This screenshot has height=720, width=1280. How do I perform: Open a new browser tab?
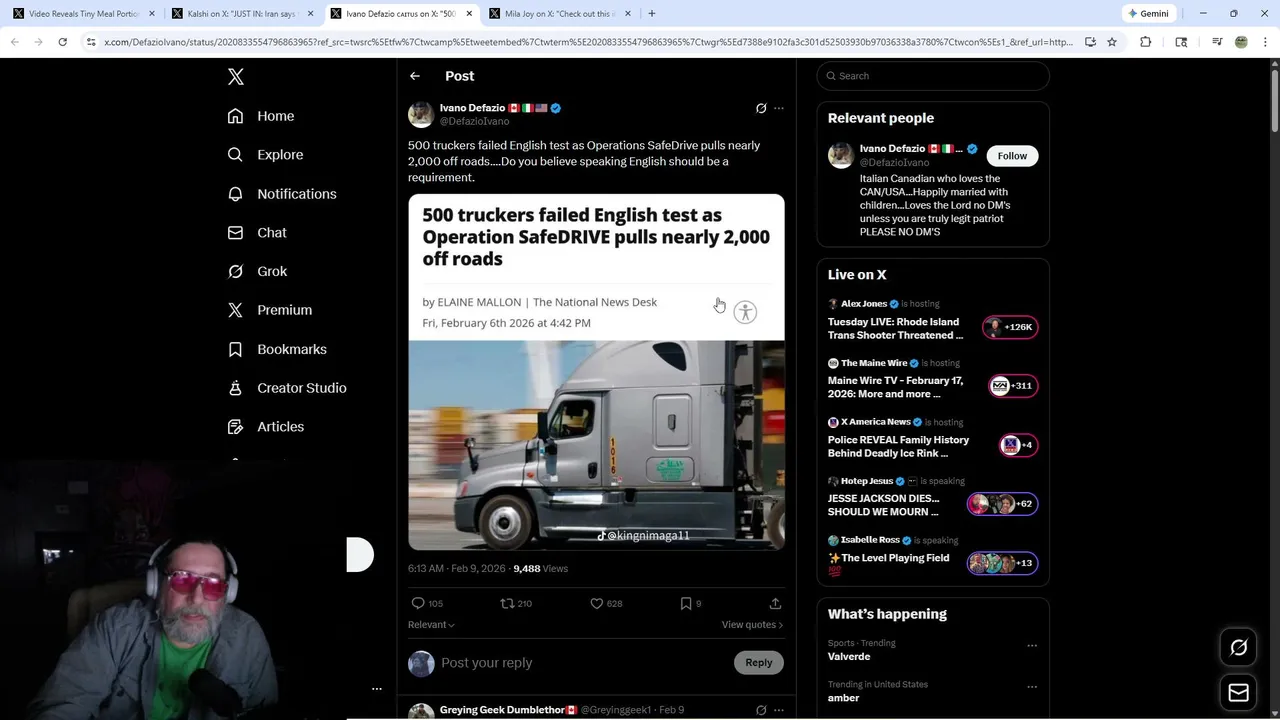[652, 14]
